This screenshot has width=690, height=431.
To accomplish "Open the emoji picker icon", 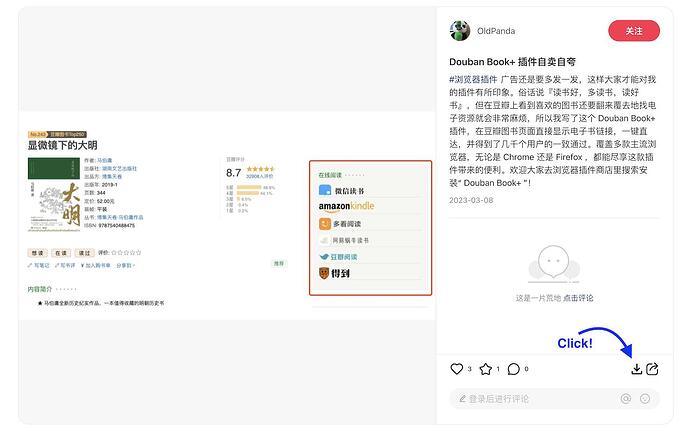I will (645, 399).
